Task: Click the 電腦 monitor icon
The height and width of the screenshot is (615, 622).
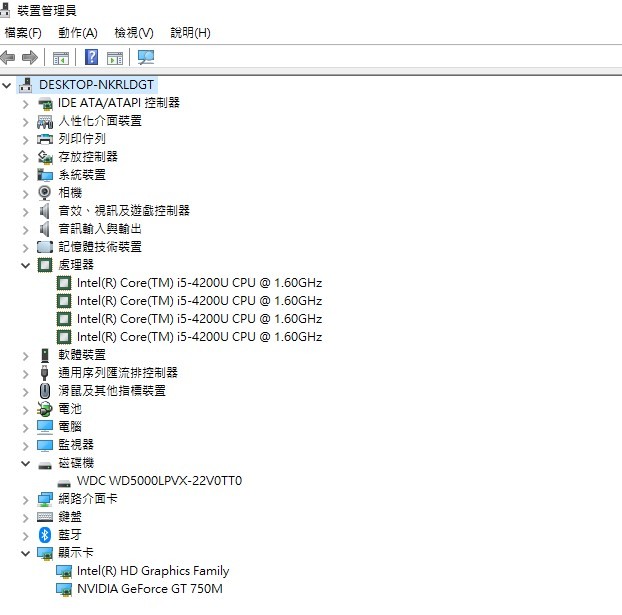Action: (x=45, y=427)
